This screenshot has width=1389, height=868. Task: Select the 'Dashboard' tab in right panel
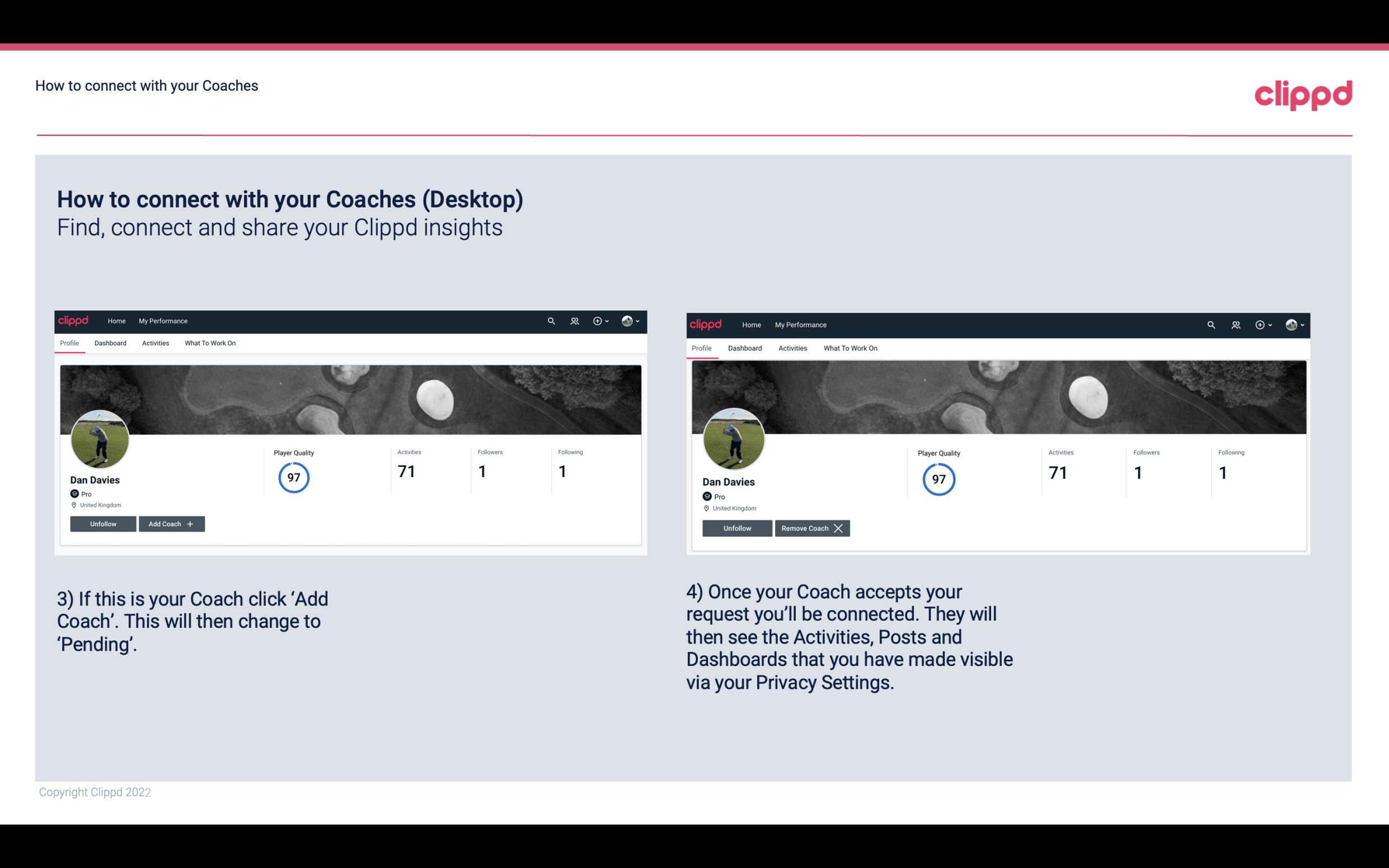pos(744,347)
